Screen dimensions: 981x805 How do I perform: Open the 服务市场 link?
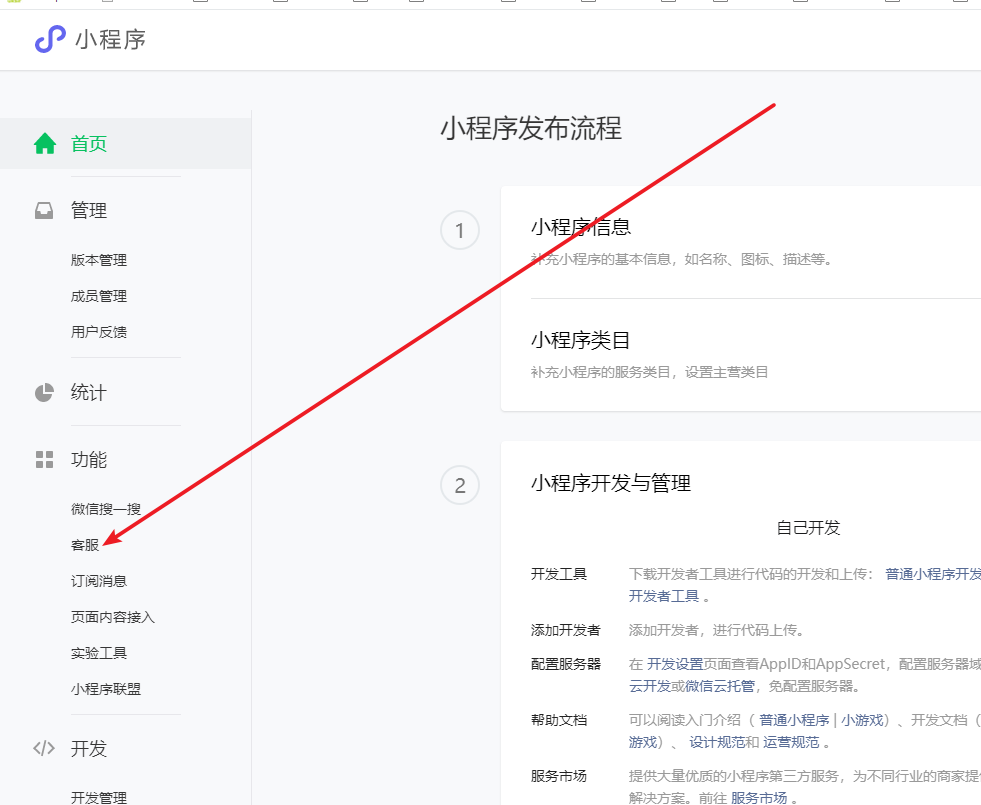759,797
